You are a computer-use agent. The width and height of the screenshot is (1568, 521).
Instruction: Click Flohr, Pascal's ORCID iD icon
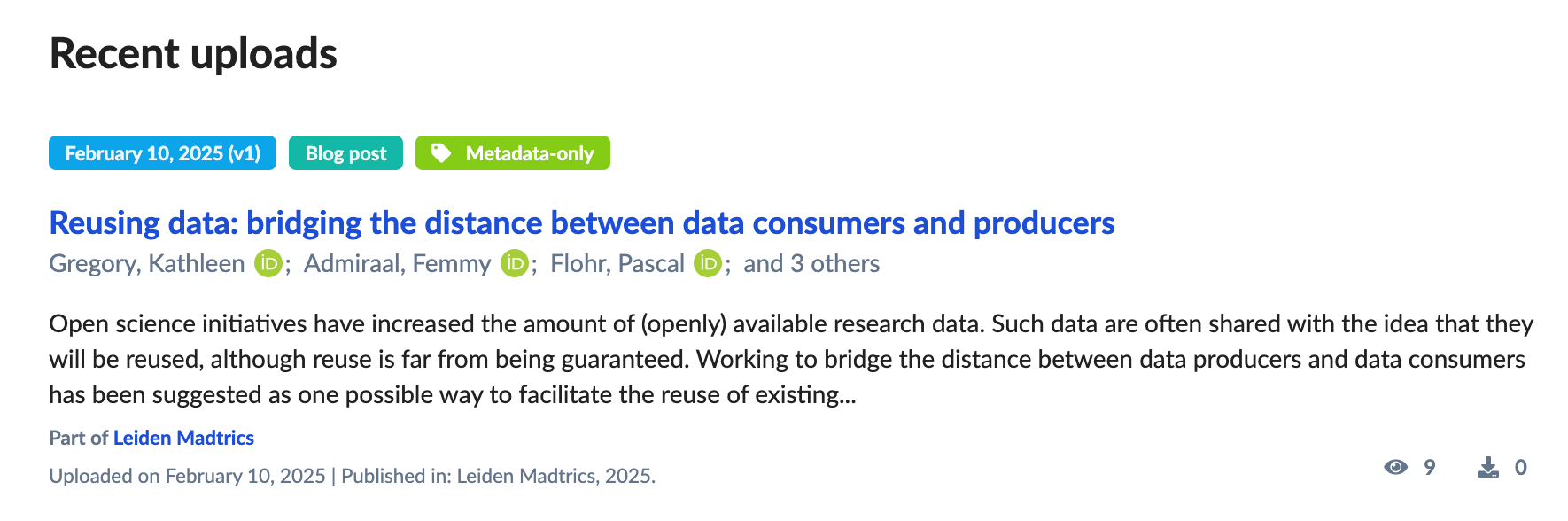(x=708, y=264)
